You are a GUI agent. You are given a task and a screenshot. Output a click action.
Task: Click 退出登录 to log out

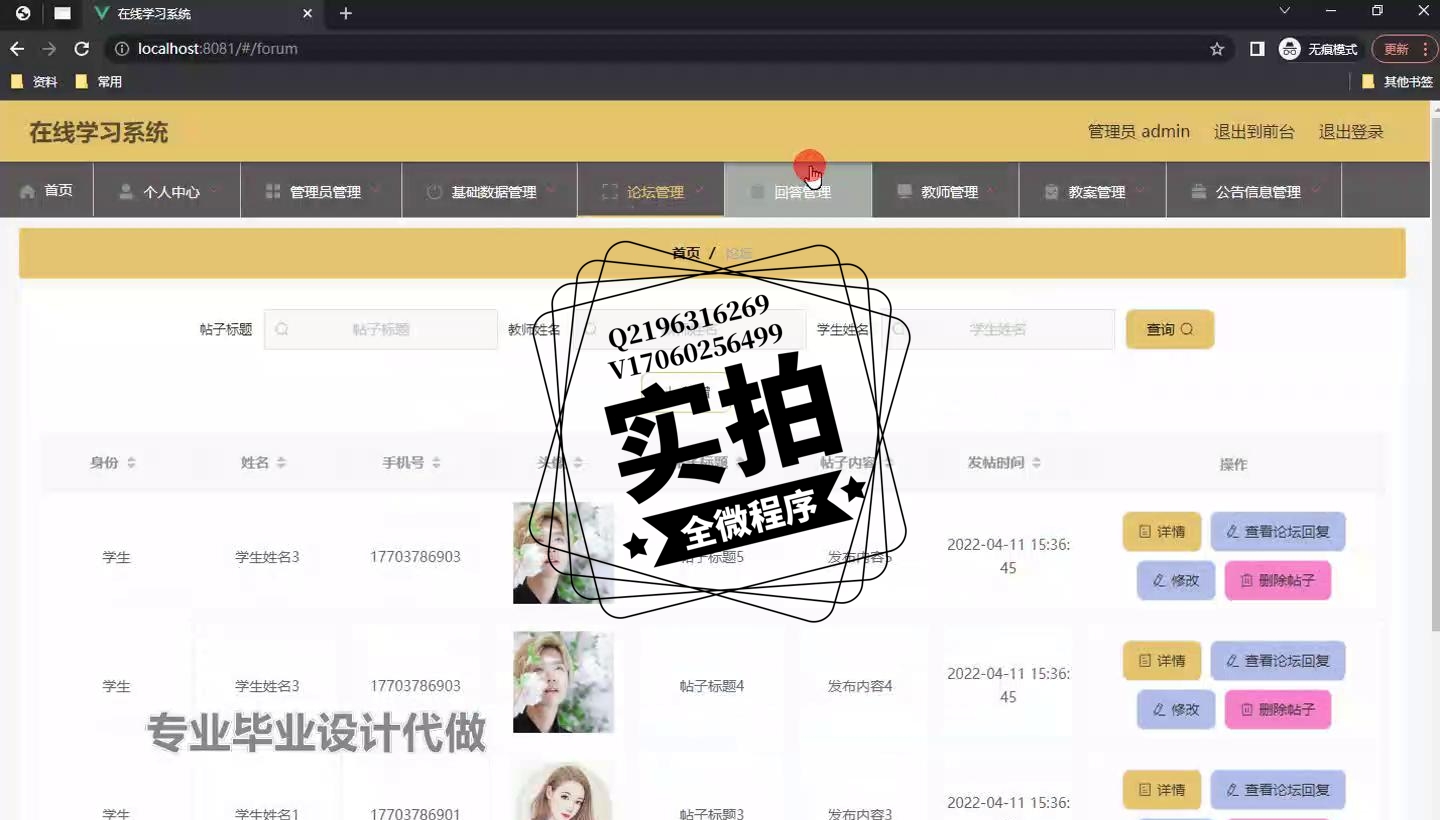[1351, 132]
